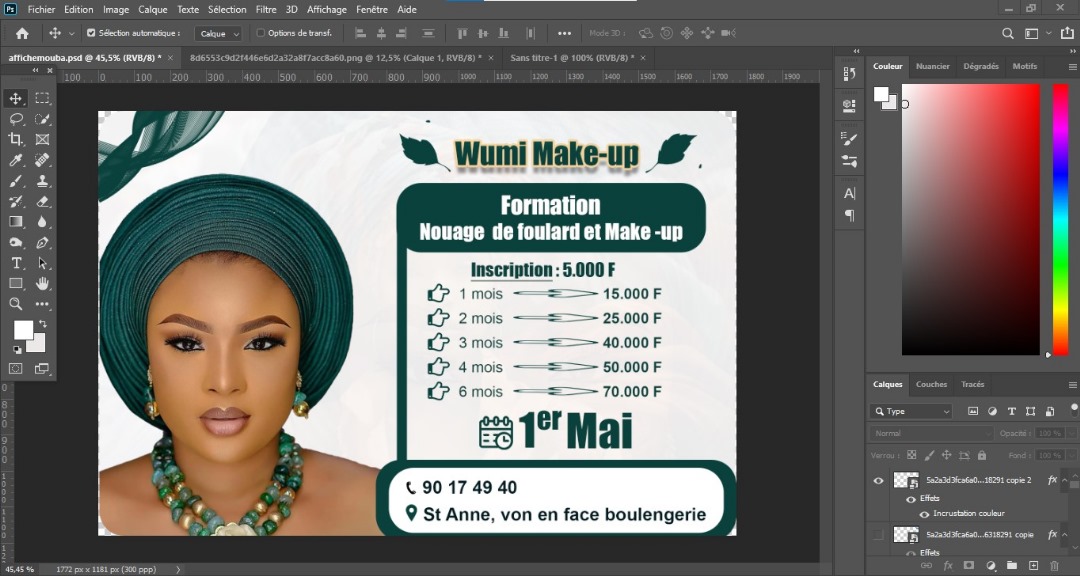Collapse effects of the 'copie 2' layer

1067,480
